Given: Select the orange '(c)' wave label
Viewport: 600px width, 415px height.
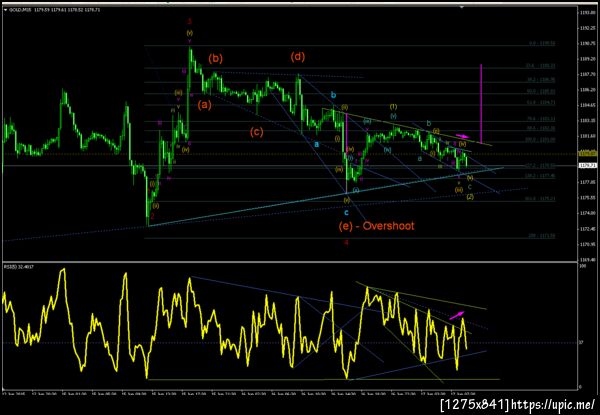Looking at the screenshot, I should [x=256, y=132].
